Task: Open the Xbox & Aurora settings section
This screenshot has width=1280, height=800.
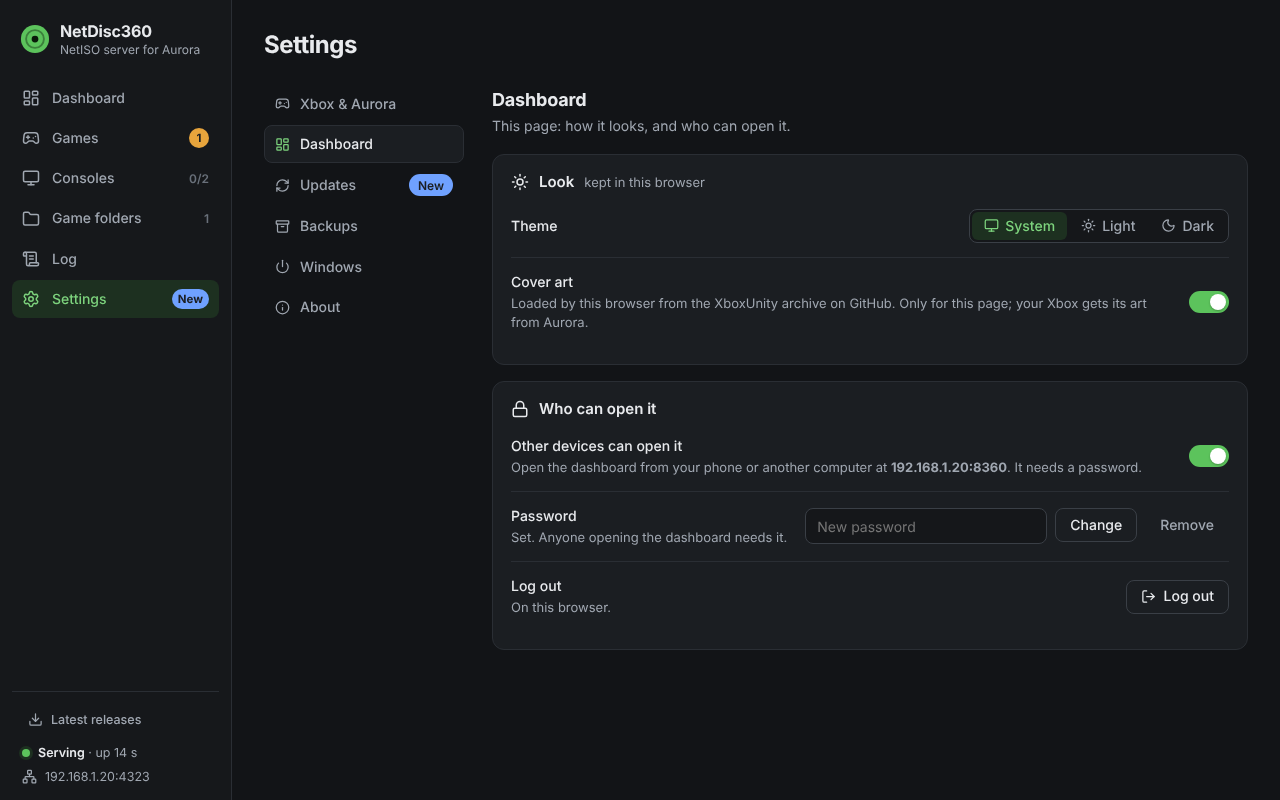Action: click(x=364, y=104)
